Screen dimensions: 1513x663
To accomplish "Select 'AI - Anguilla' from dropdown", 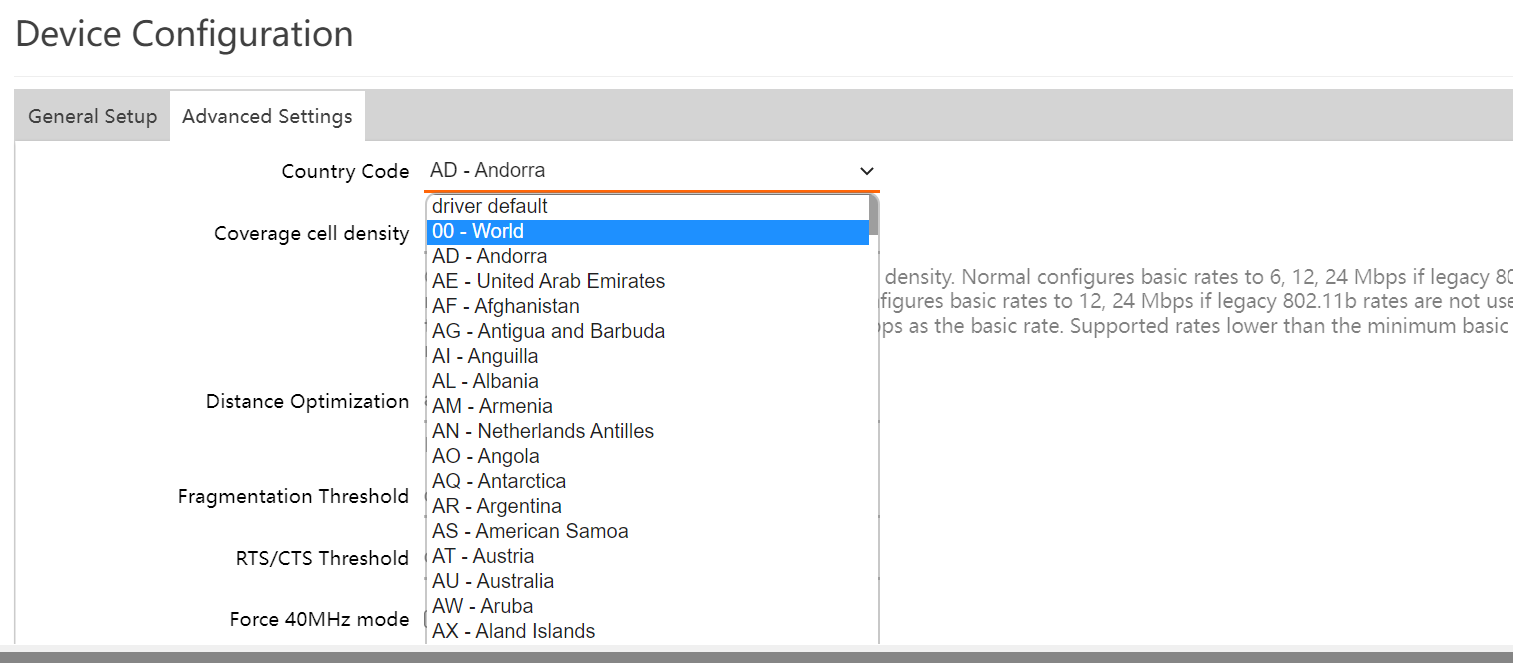I will point(485,356).
